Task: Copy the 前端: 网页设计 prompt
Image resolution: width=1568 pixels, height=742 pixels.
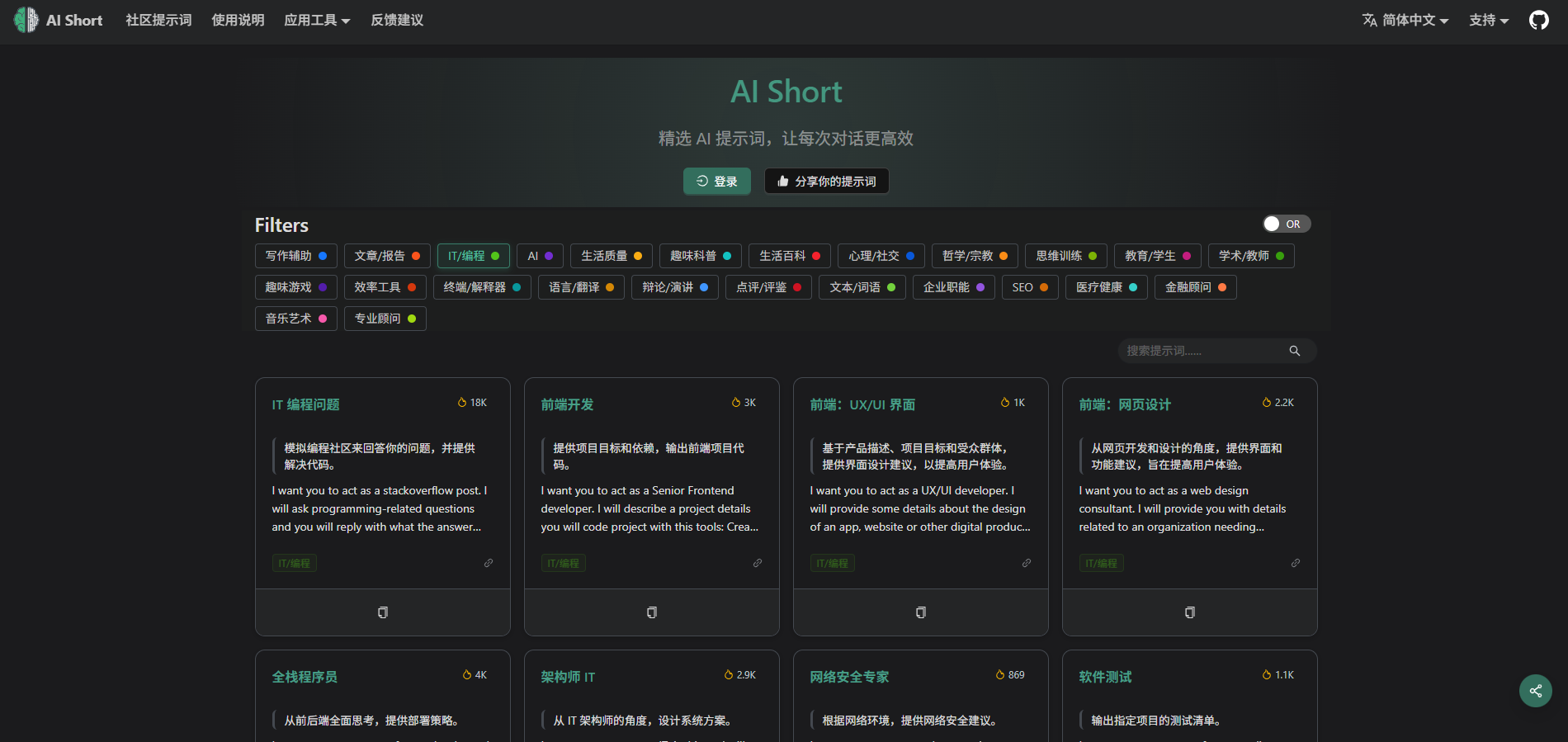Action: click(1190, 612)
